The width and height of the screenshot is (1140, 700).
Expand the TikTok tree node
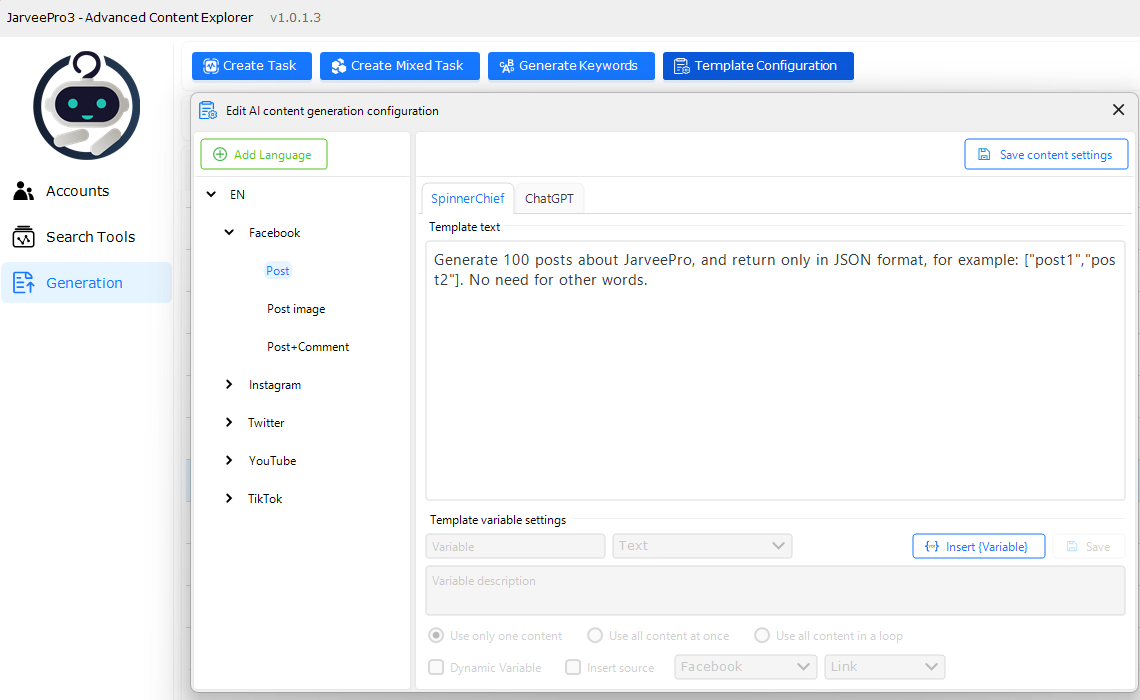(229, 498)
